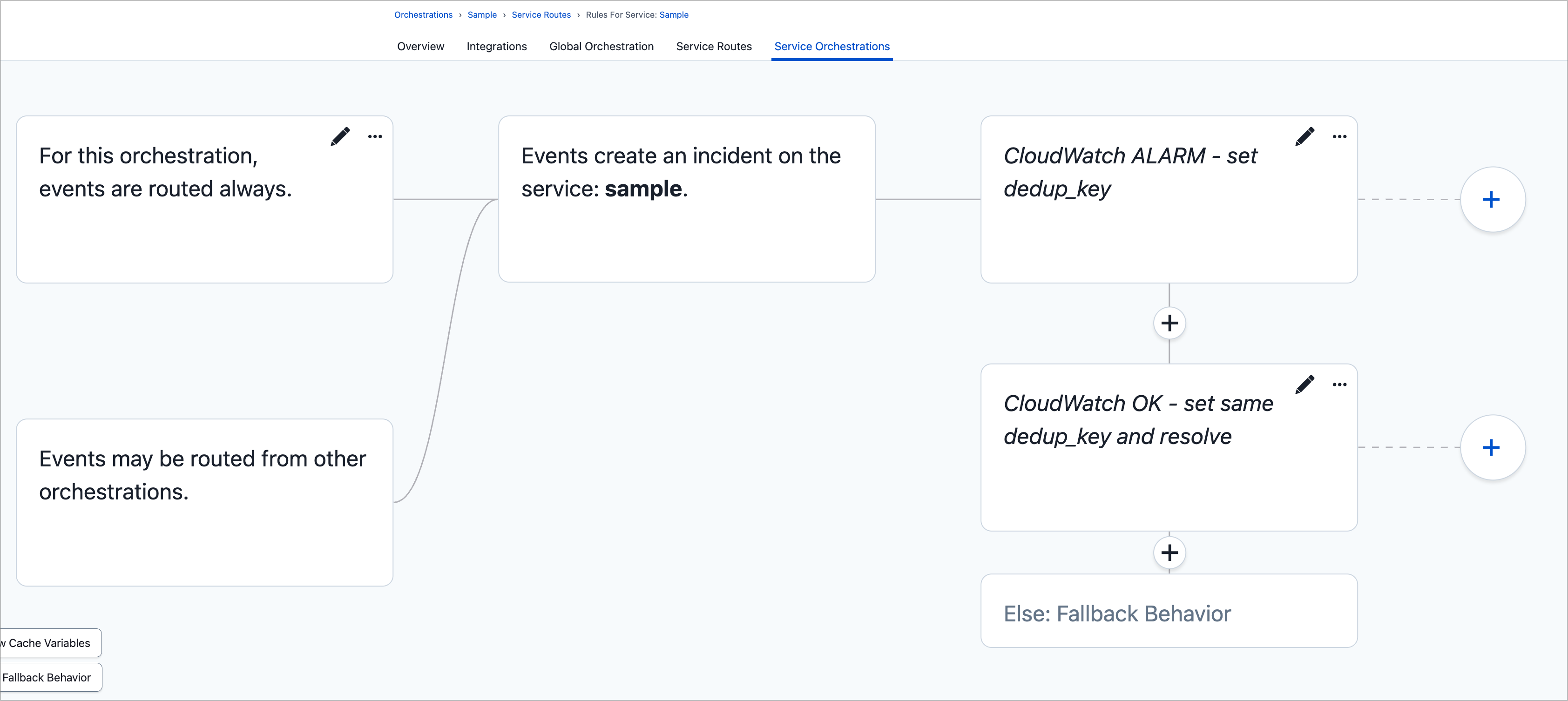Edit the 'events are routed always' rule
This screenshot has width=1568, height=701.
(x=340, y=136)
